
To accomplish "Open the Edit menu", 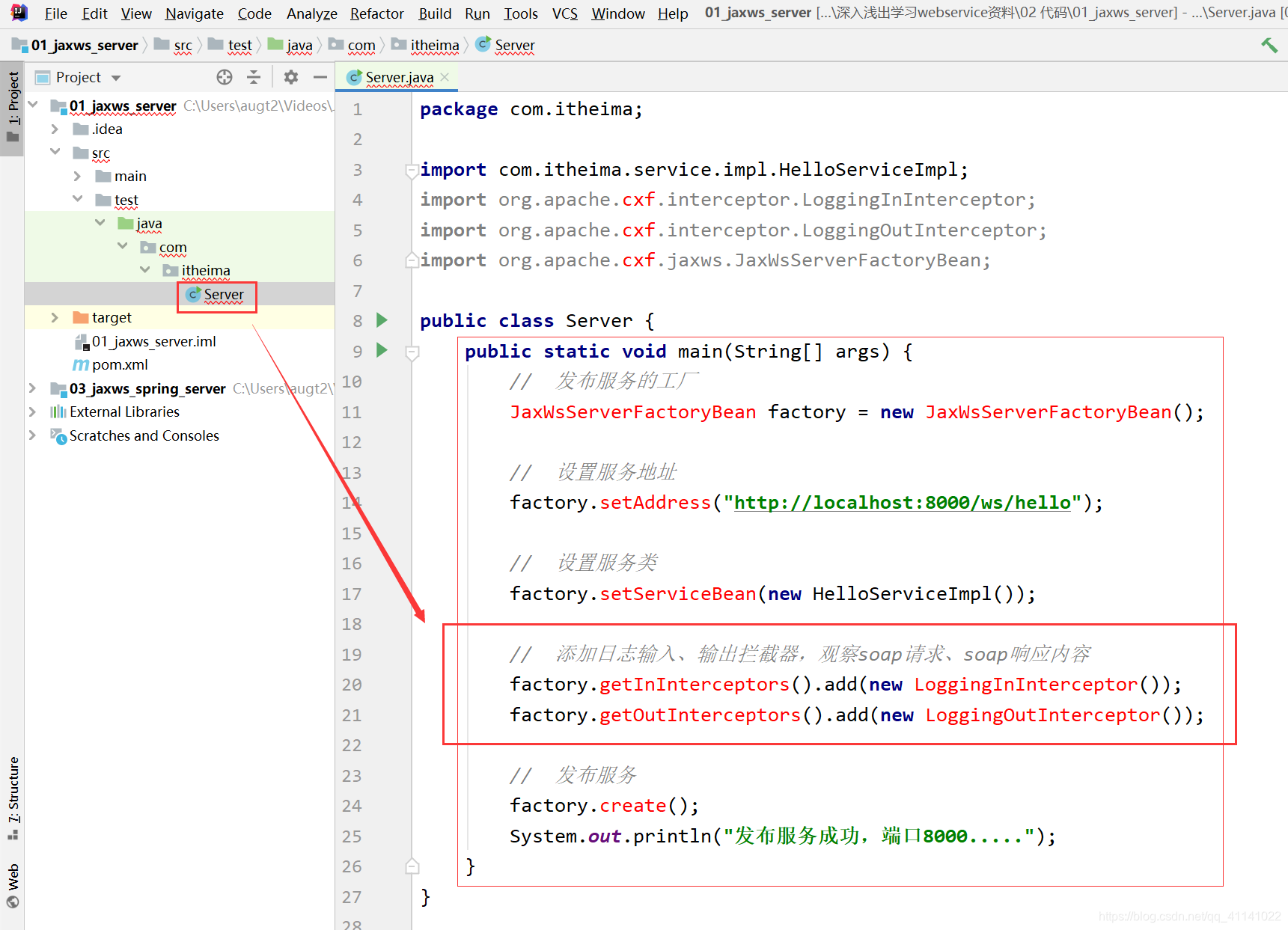I will coord(94,13).
